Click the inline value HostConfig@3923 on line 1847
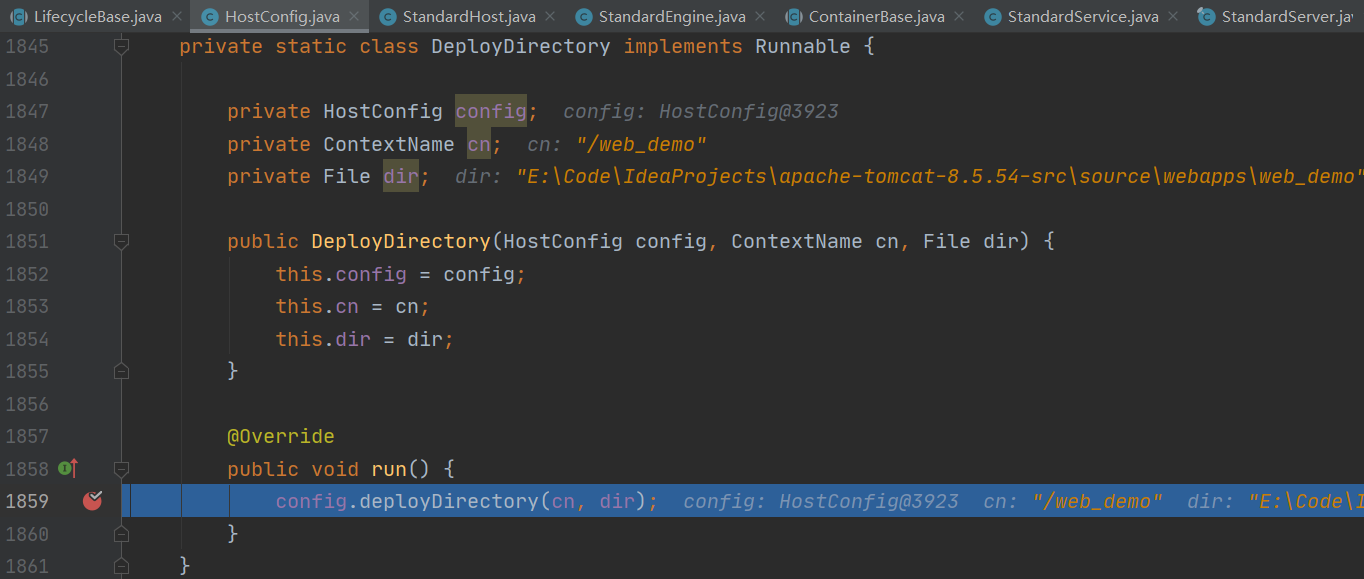1364x579 pixels. [749, 111]
